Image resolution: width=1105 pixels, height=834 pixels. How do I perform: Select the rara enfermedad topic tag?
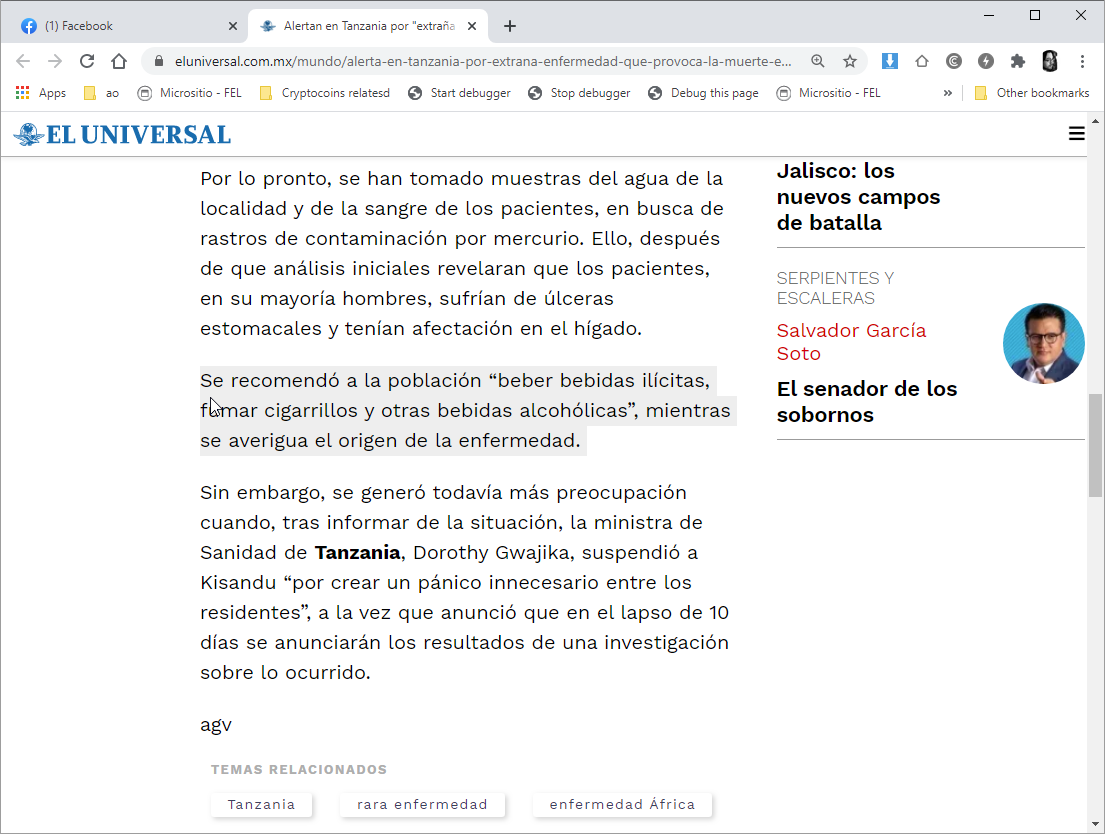422,804
